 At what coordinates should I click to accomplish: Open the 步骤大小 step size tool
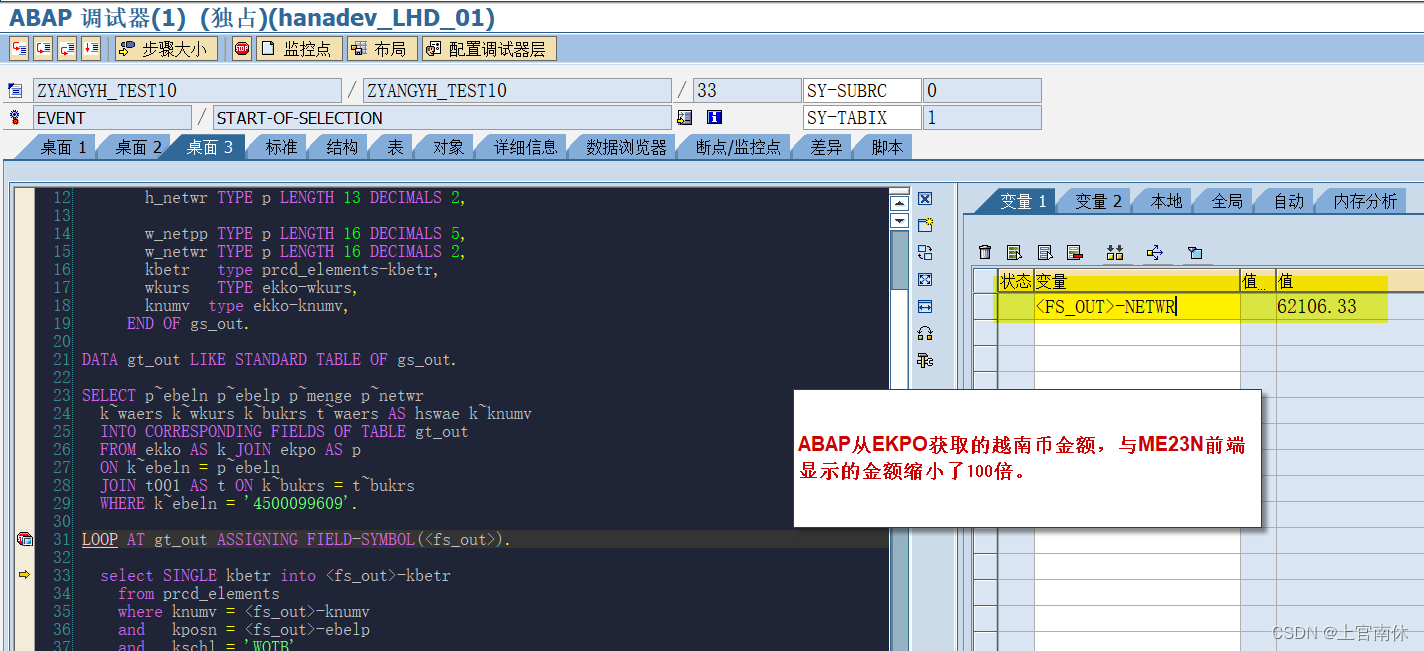166,47
